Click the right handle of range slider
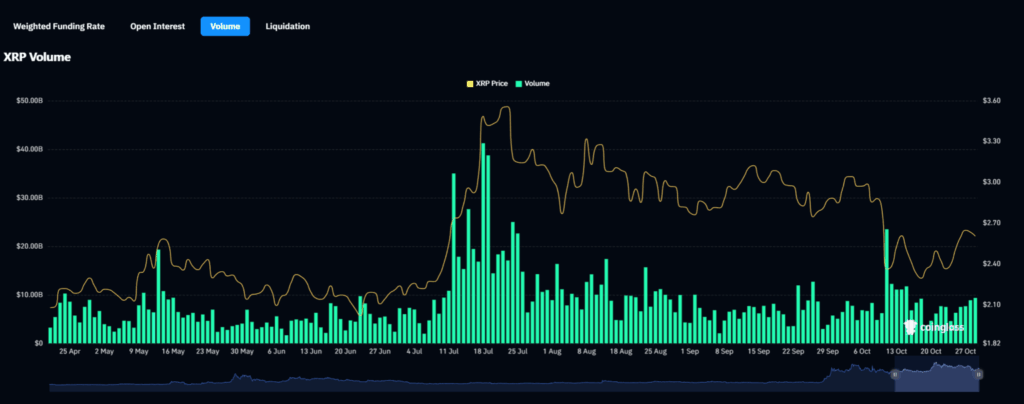Image resolution: width=1024 pixels, height=404 pixels. pos(978,373)
